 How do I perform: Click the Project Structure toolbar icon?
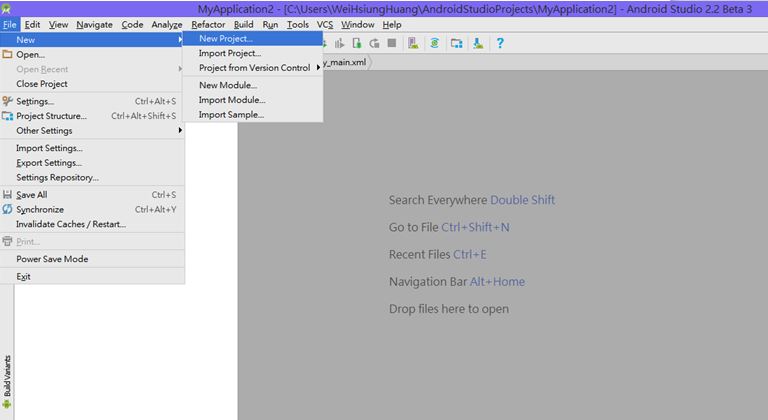click(x=456, y=44)
